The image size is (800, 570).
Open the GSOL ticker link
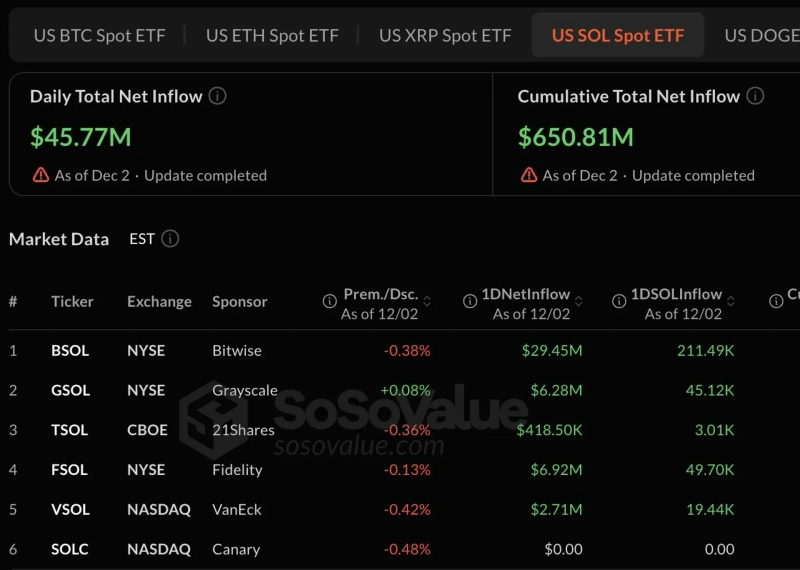[70, 390]
